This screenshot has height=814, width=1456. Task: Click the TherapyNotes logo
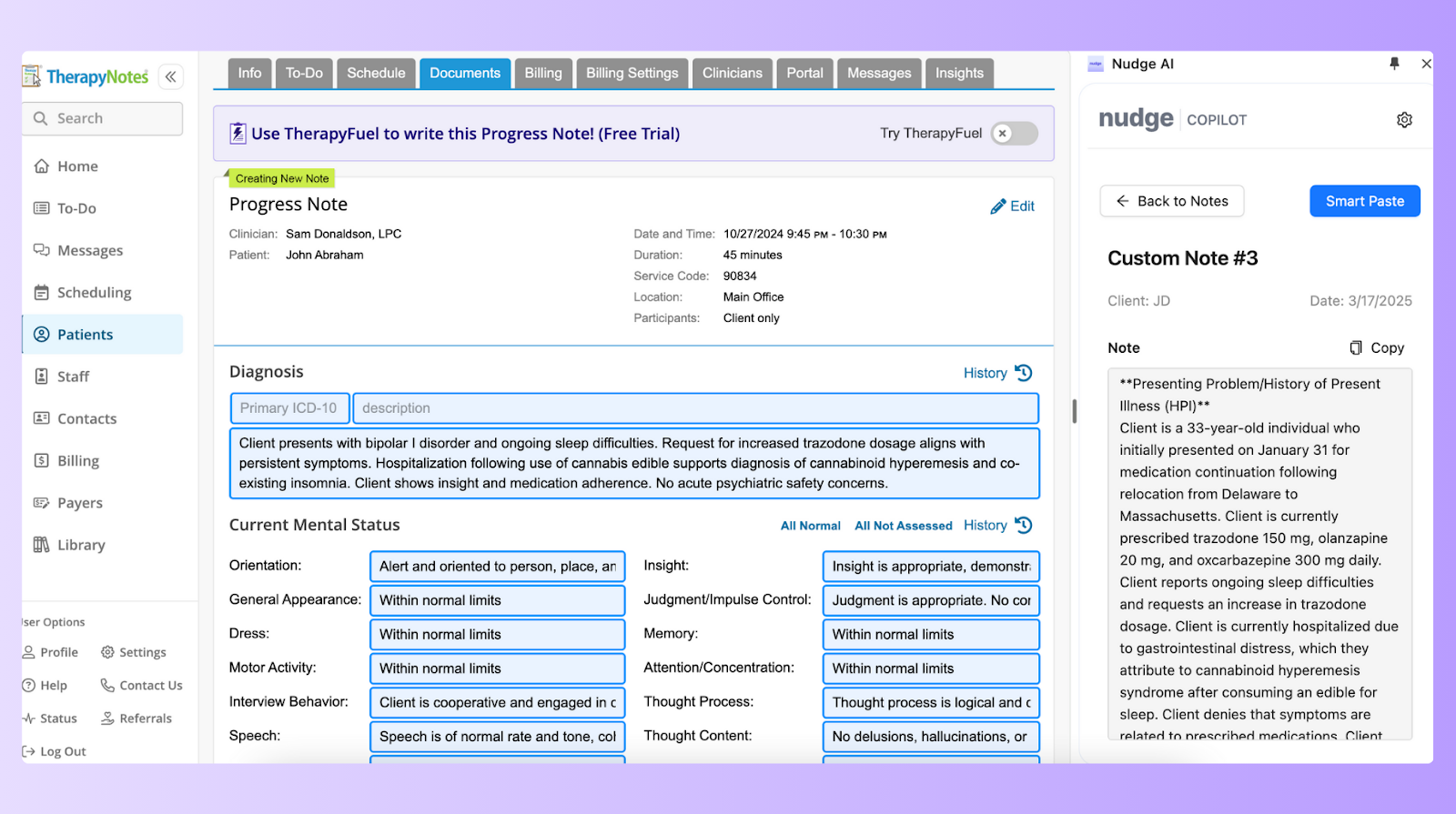pyautogui.click(x=86, y=76)
